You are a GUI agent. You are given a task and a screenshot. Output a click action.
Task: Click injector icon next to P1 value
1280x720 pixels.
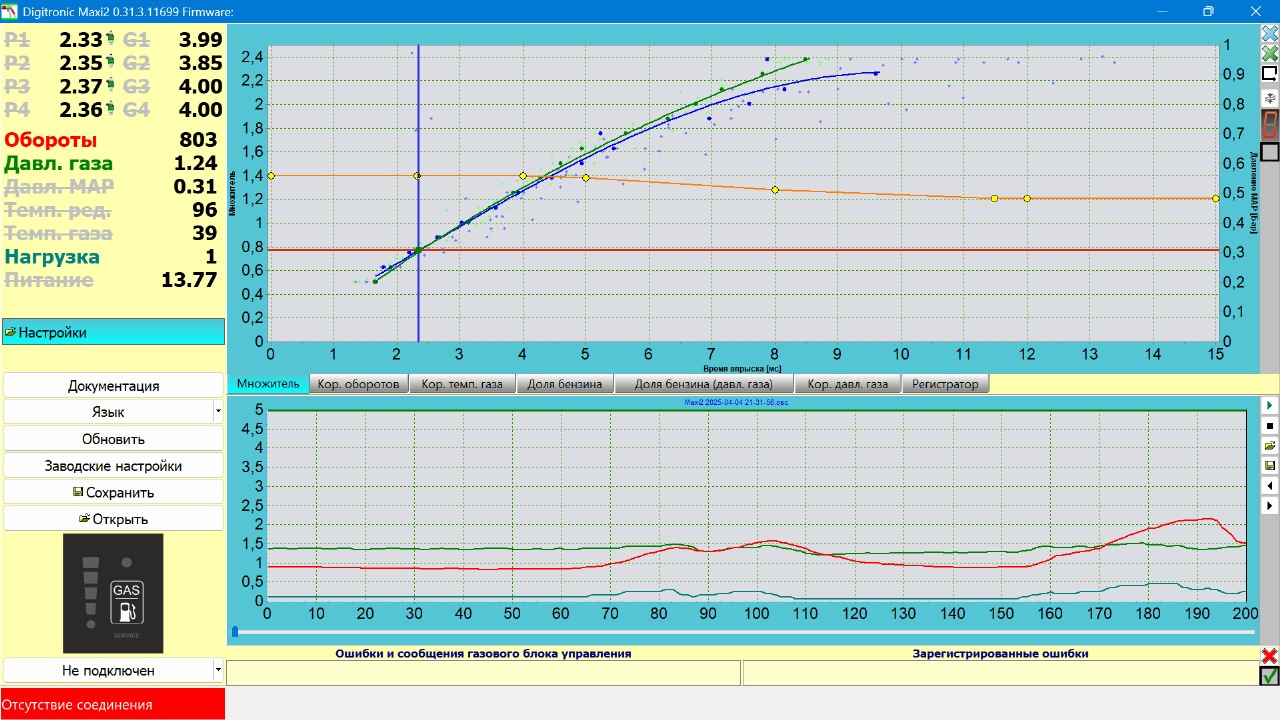[109, 39]
